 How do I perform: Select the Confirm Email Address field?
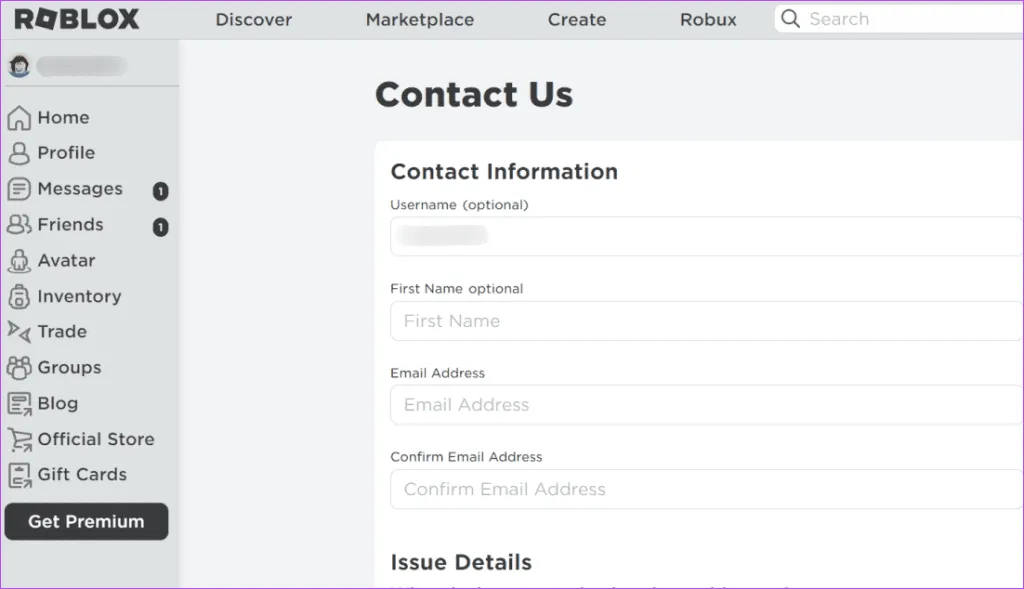[706, 489]
